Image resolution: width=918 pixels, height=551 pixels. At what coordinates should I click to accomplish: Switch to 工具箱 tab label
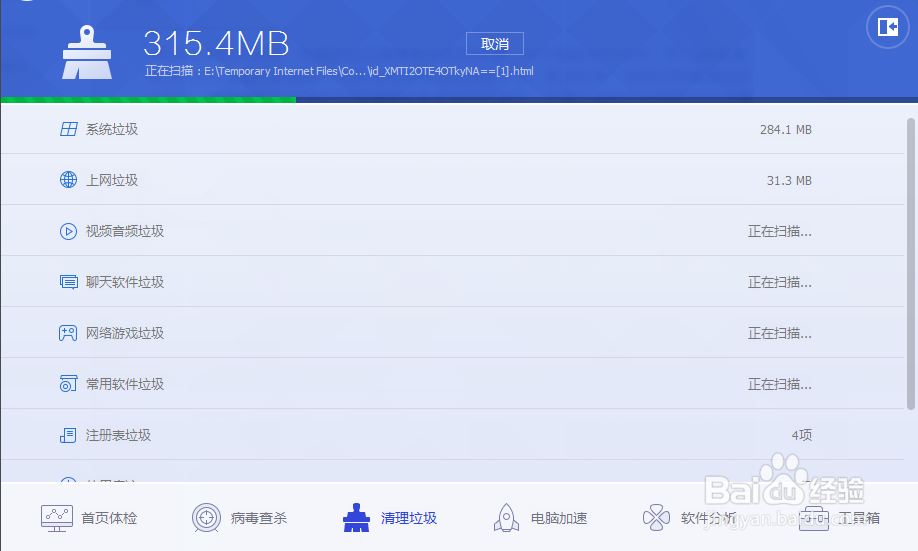coord(859,518)
